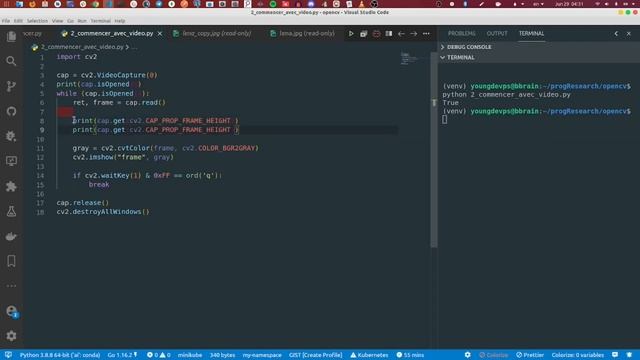This screenshot has width=640, height=360.
Task: Click the 55 mins time tracker
Action: 410,355
